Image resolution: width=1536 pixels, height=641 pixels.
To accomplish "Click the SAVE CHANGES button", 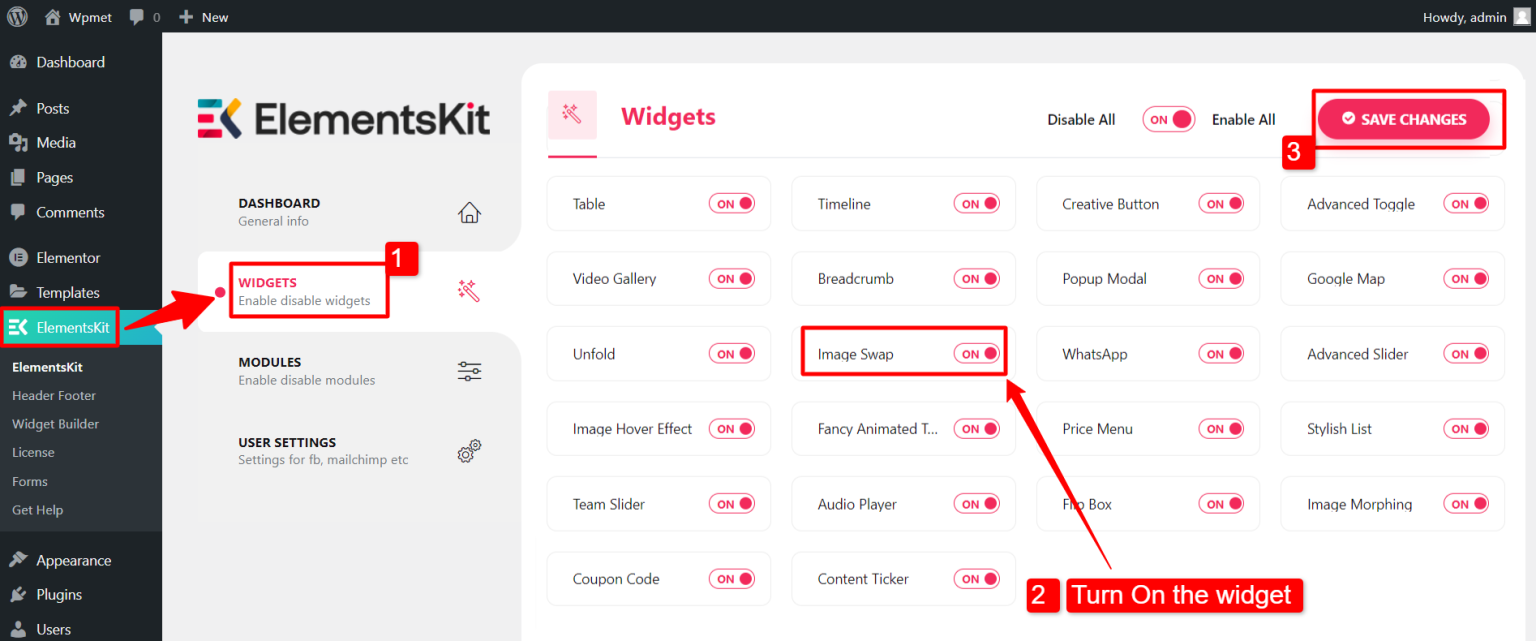I will click(1404, 118).
